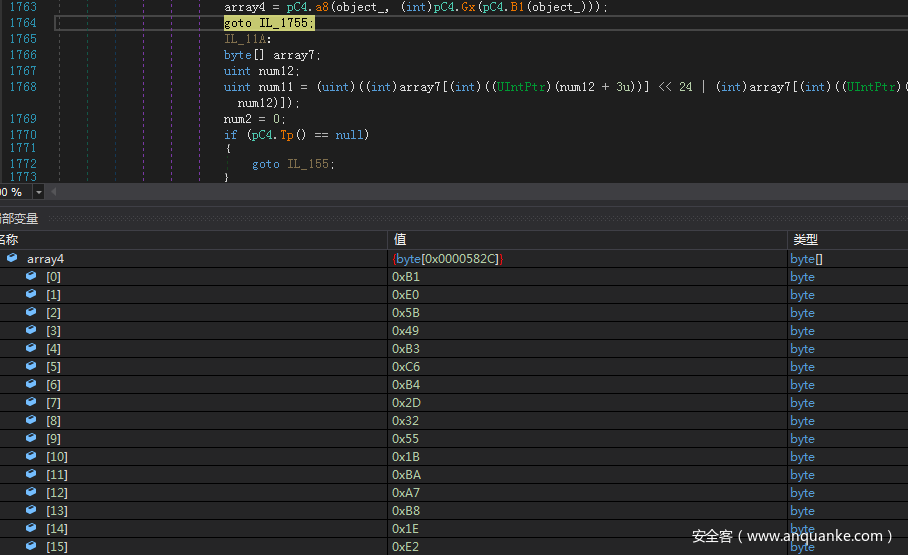The width and height of the screenshot is (908, 555).
Task: Open the editor zoom percentage dropdown
Action: coord(39,192)
